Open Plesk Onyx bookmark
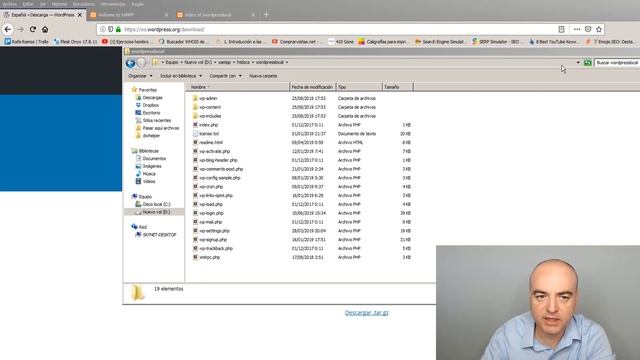 (x=76, y=42)
